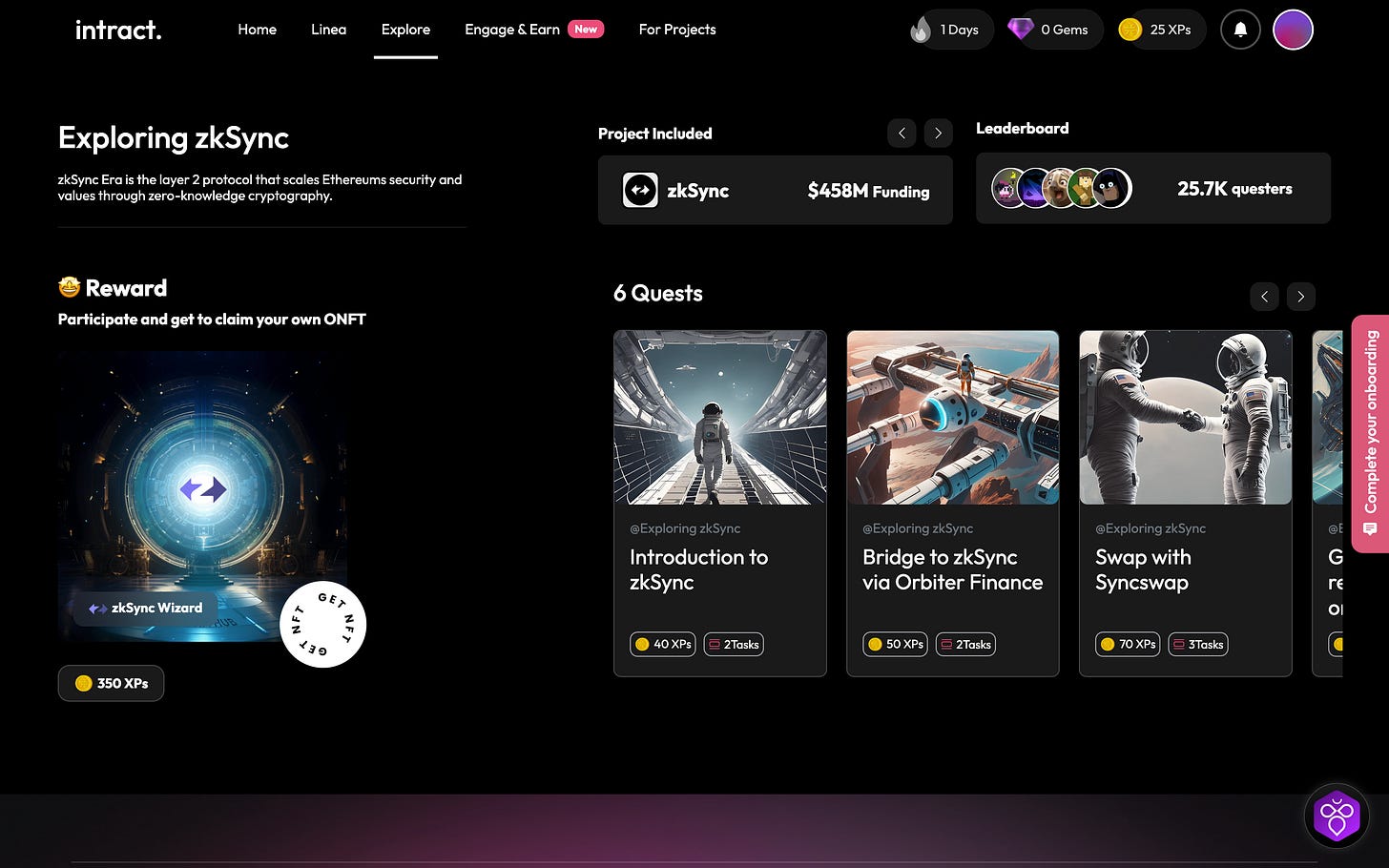Click the star-eyes emoji beside Reward

tap(69, 287)
